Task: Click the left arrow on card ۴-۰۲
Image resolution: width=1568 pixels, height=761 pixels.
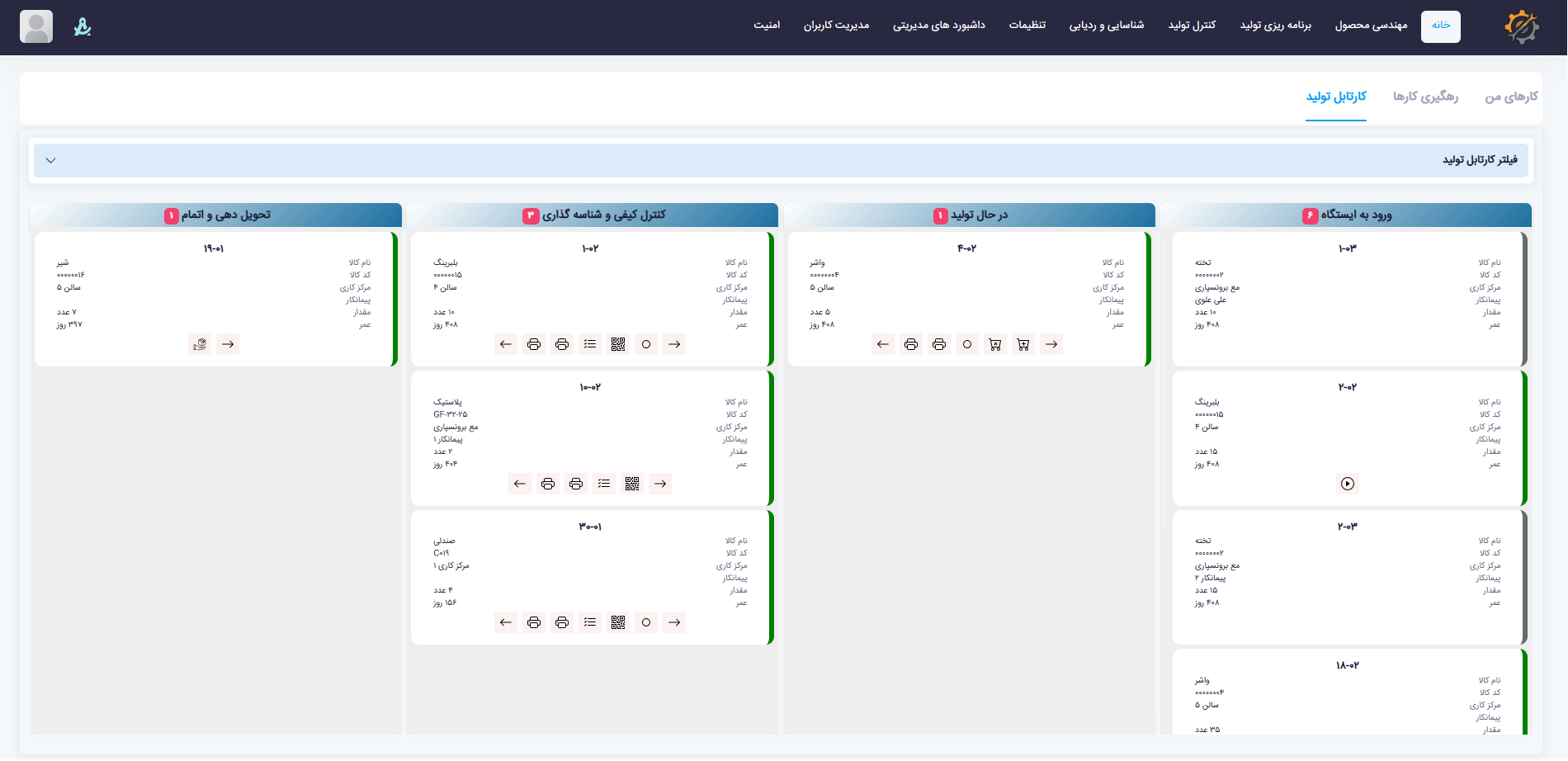Action: click(883, 344)
